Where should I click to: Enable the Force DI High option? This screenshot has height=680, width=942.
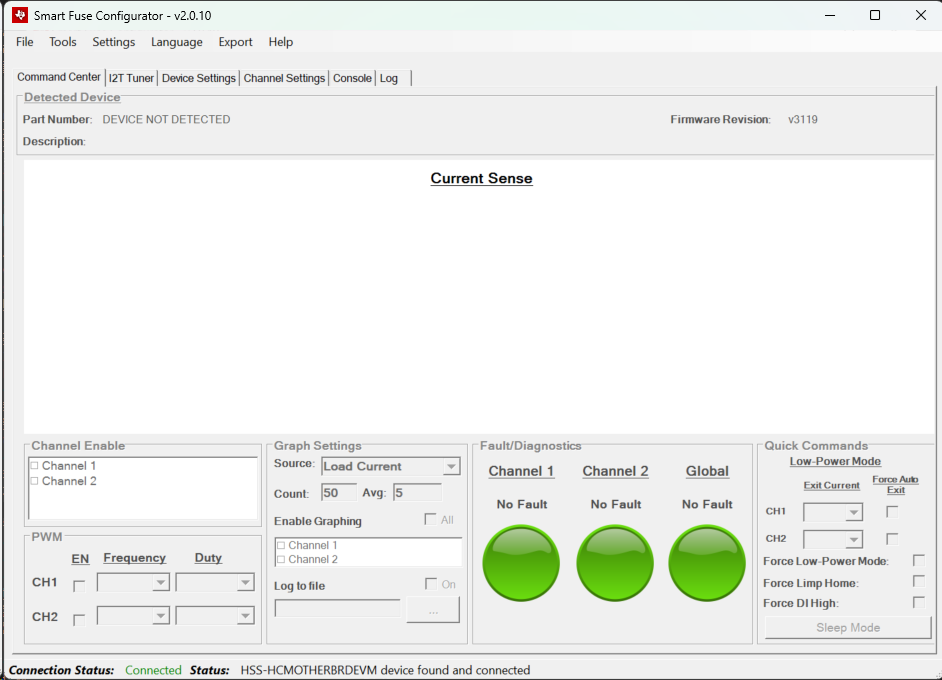click(917, 602)
